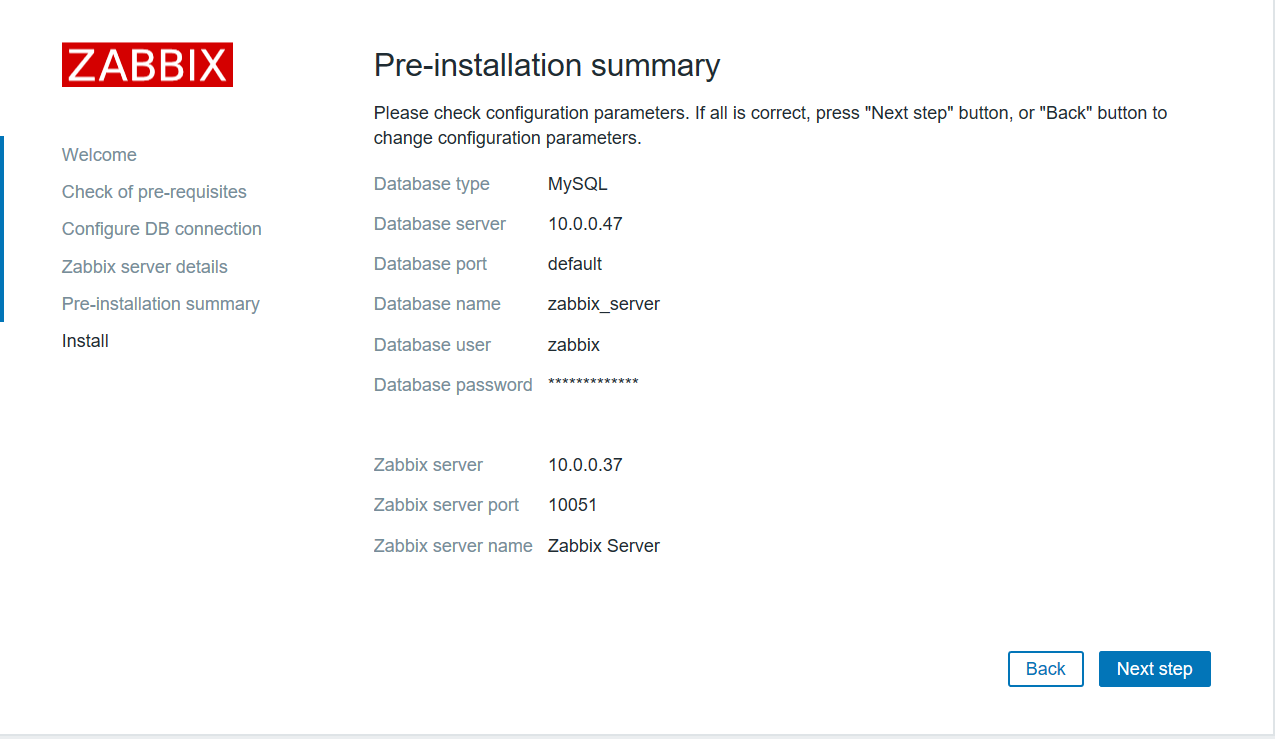Viewport: 1275px width, 739px height.
Task: Click the Database password label
Action: [x=452, y=385]
